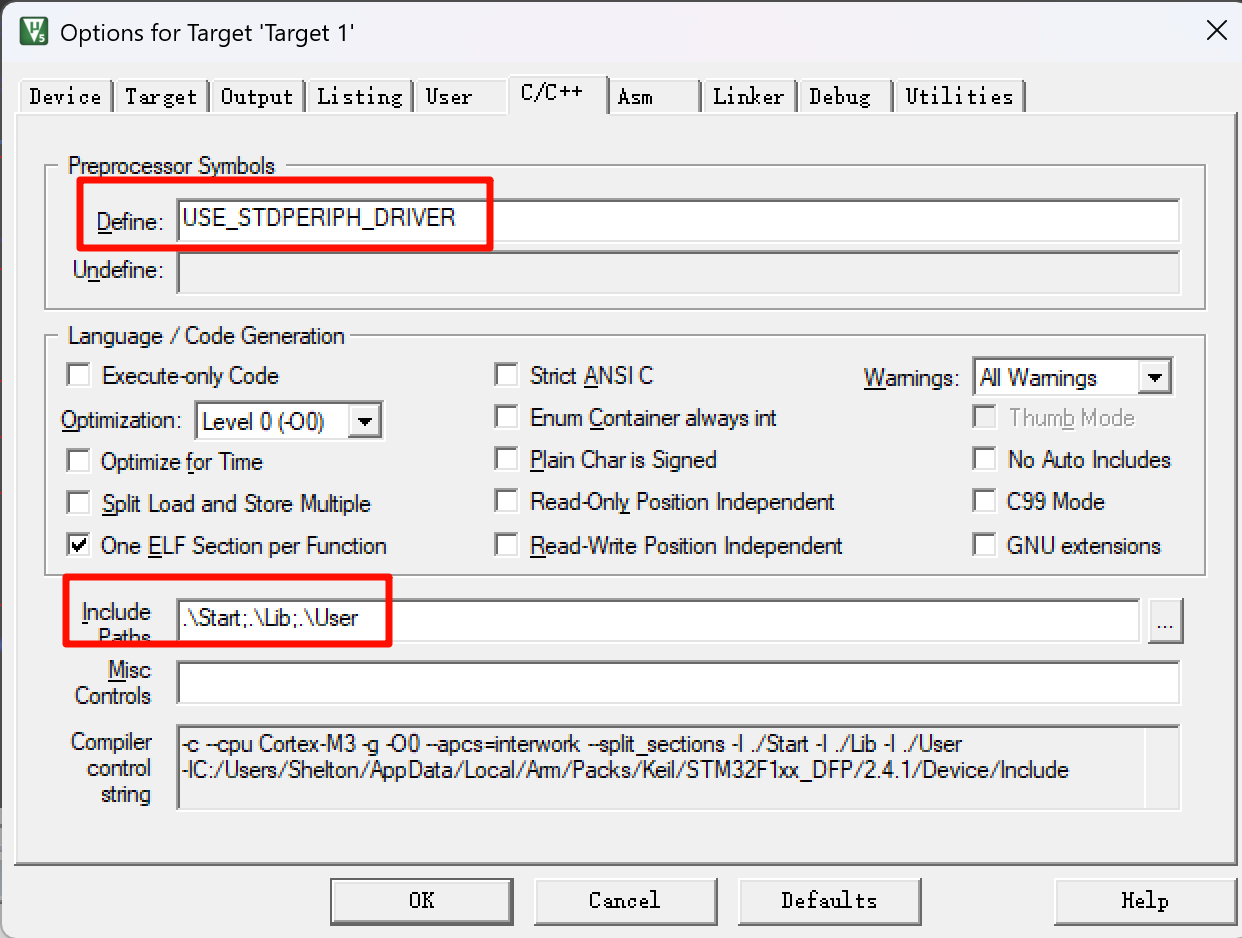Click the Cancel button
Image resolution: width=1242 pixels, height=938 pixels.
click(x=624, y=901)
